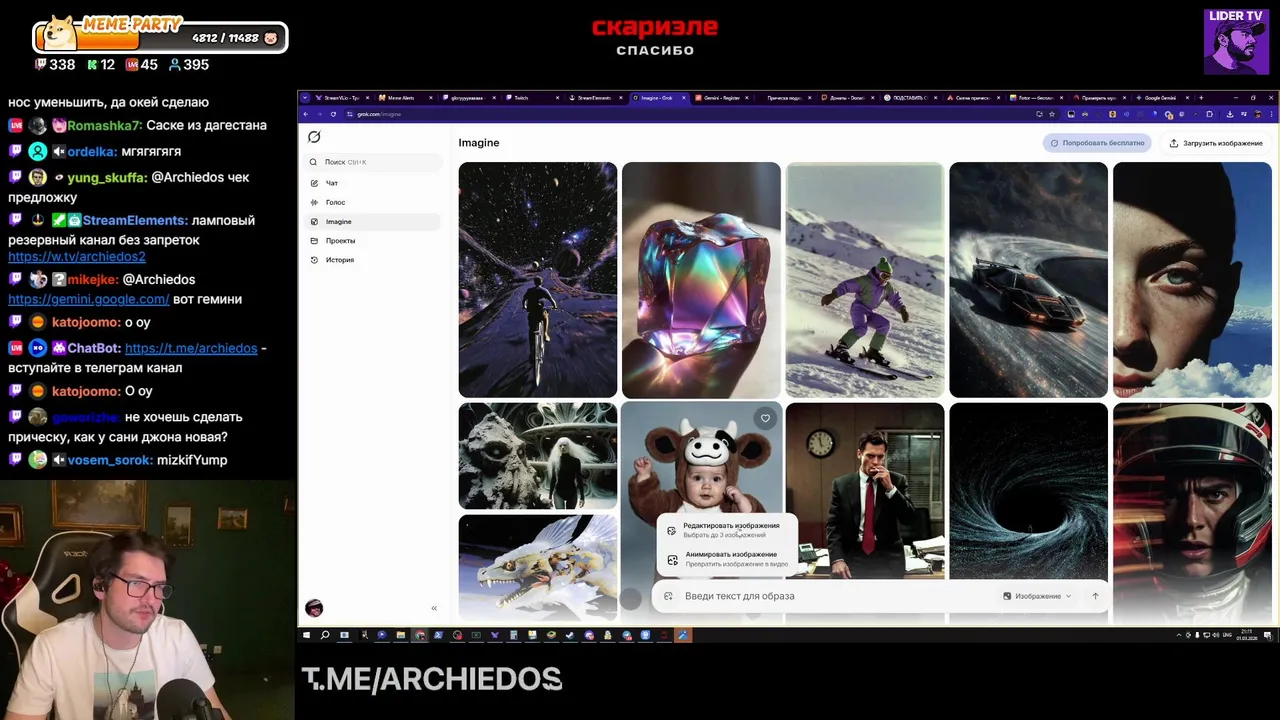Click Попробовать бесплатно button
This screenshot has height=720, width=1280.
click(1098, 143)
